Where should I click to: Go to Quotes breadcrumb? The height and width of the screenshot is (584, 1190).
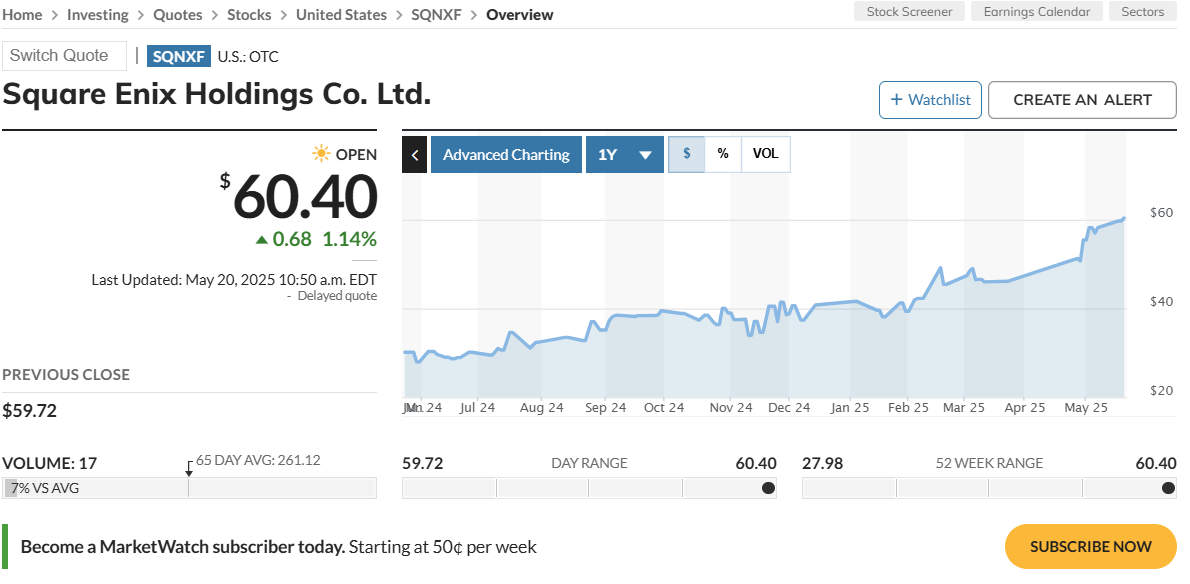[x=178, y=14]
